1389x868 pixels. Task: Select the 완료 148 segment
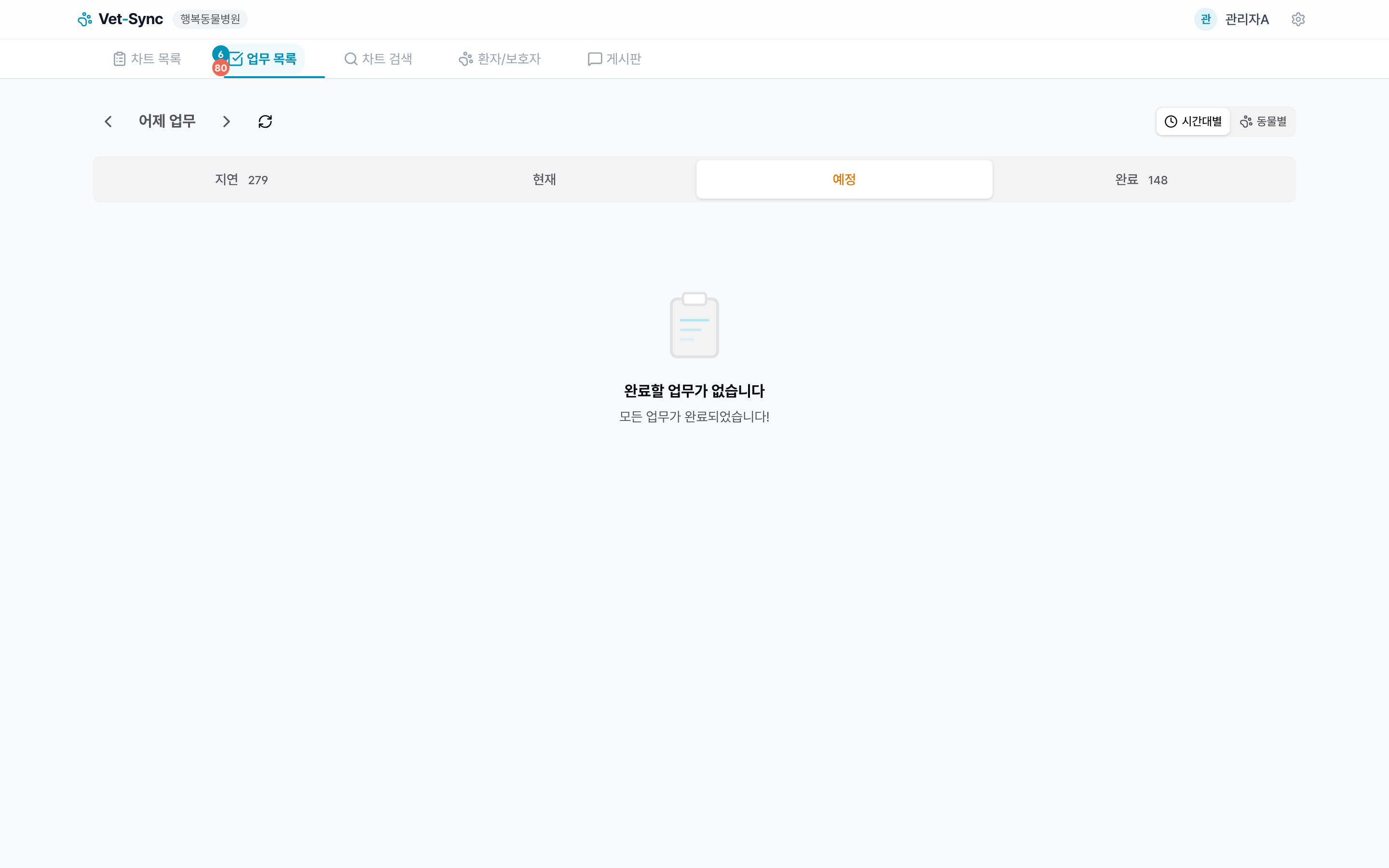pos(1141,179)
